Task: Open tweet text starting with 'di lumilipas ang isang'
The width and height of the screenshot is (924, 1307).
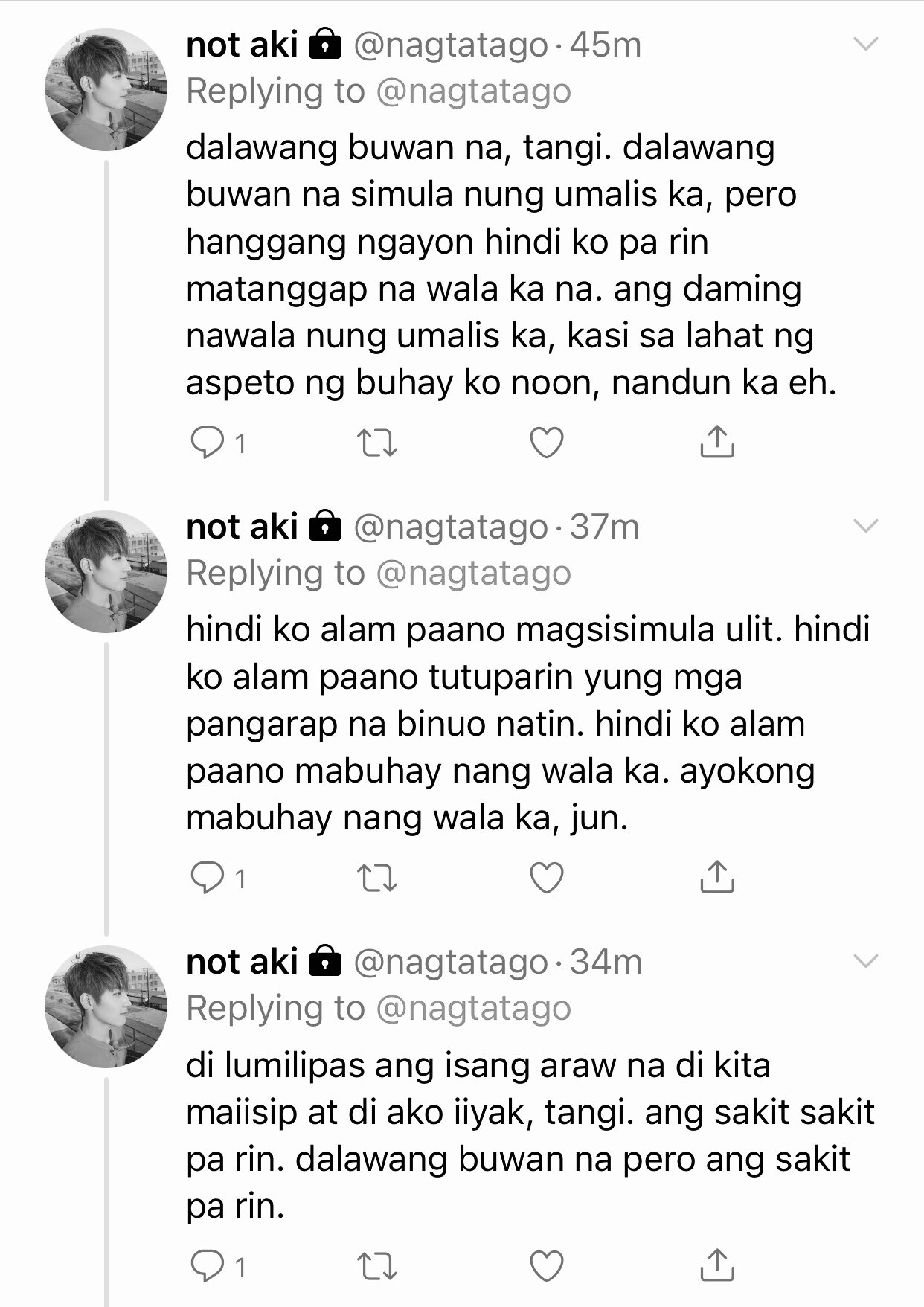Action: pyautogui.click(x=530, y=1136)
